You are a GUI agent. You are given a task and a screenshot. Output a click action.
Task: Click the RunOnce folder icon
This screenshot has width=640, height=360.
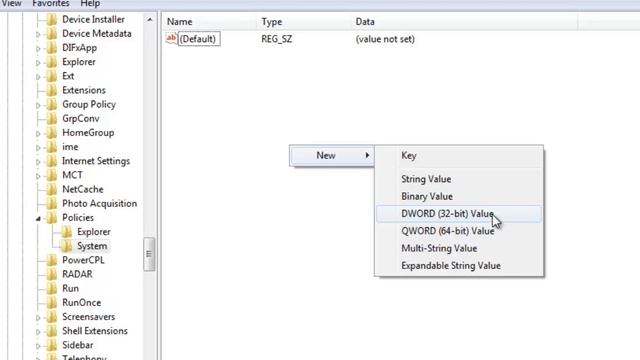pyautogui.click(x=52, y=302)
